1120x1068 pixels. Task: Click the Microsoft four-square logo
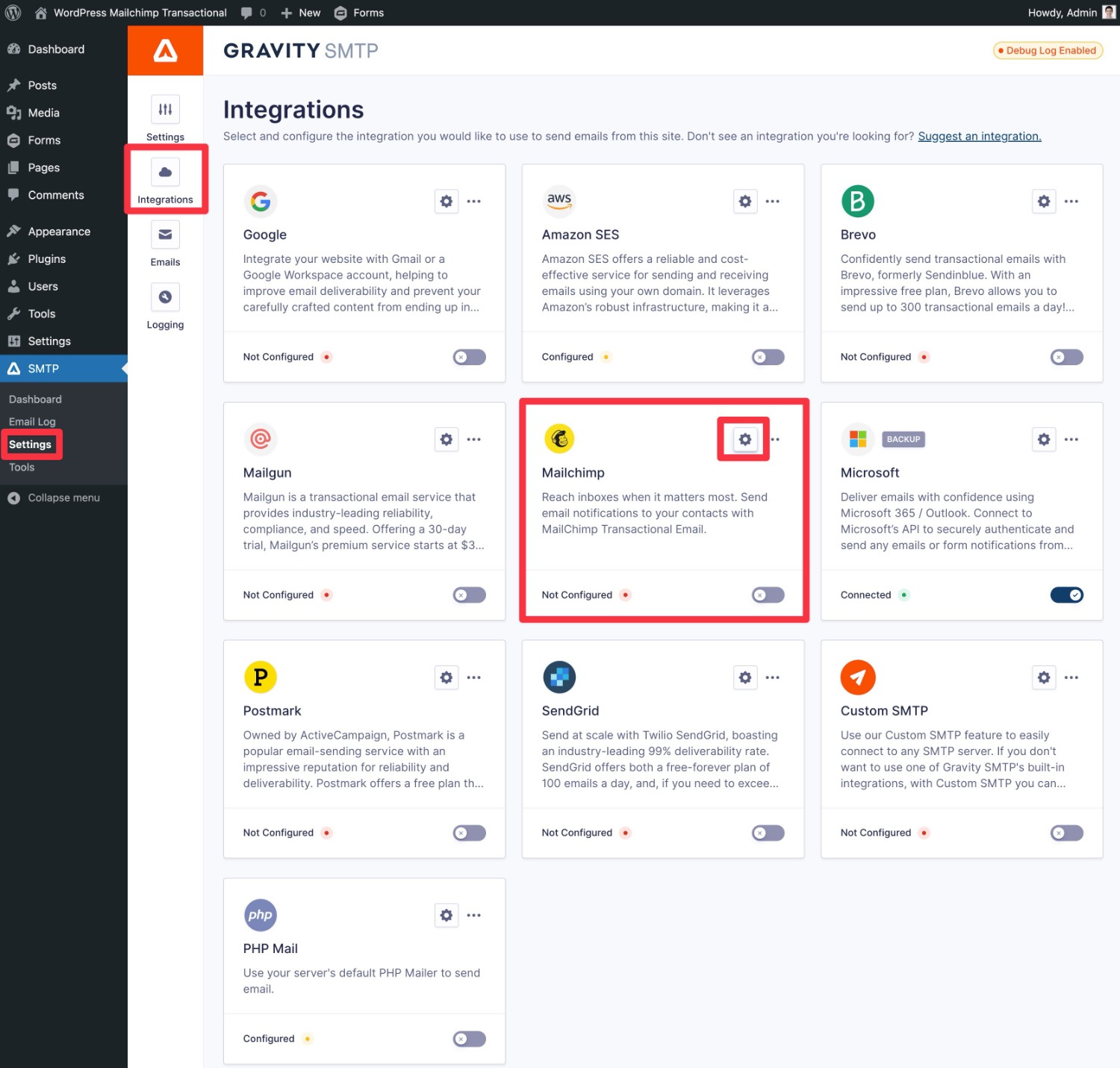(858, 439)
